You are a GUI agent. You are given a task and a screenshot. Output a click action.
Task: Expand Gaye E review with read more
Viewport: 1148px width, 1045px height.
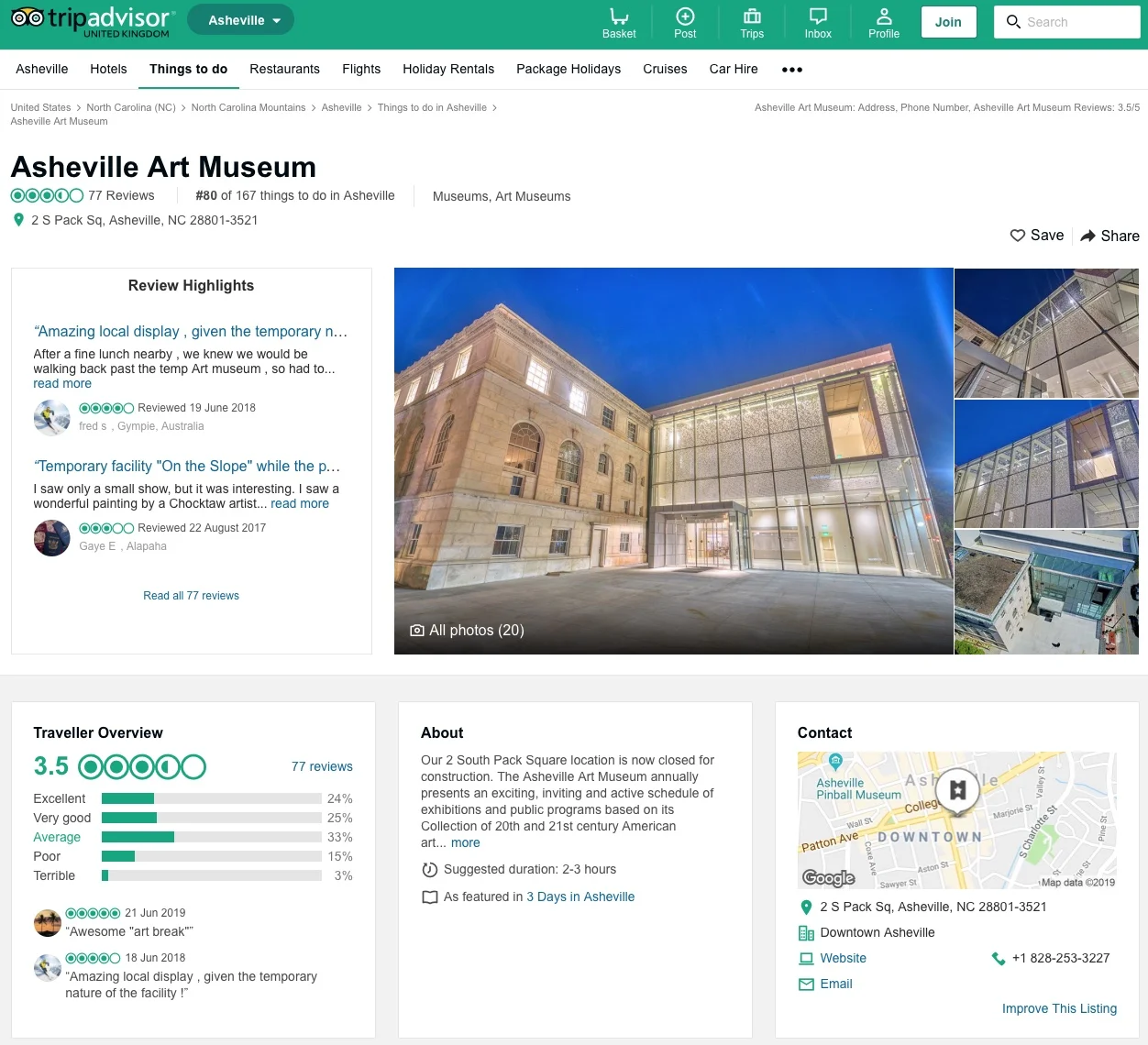click(x=300, y=504)
